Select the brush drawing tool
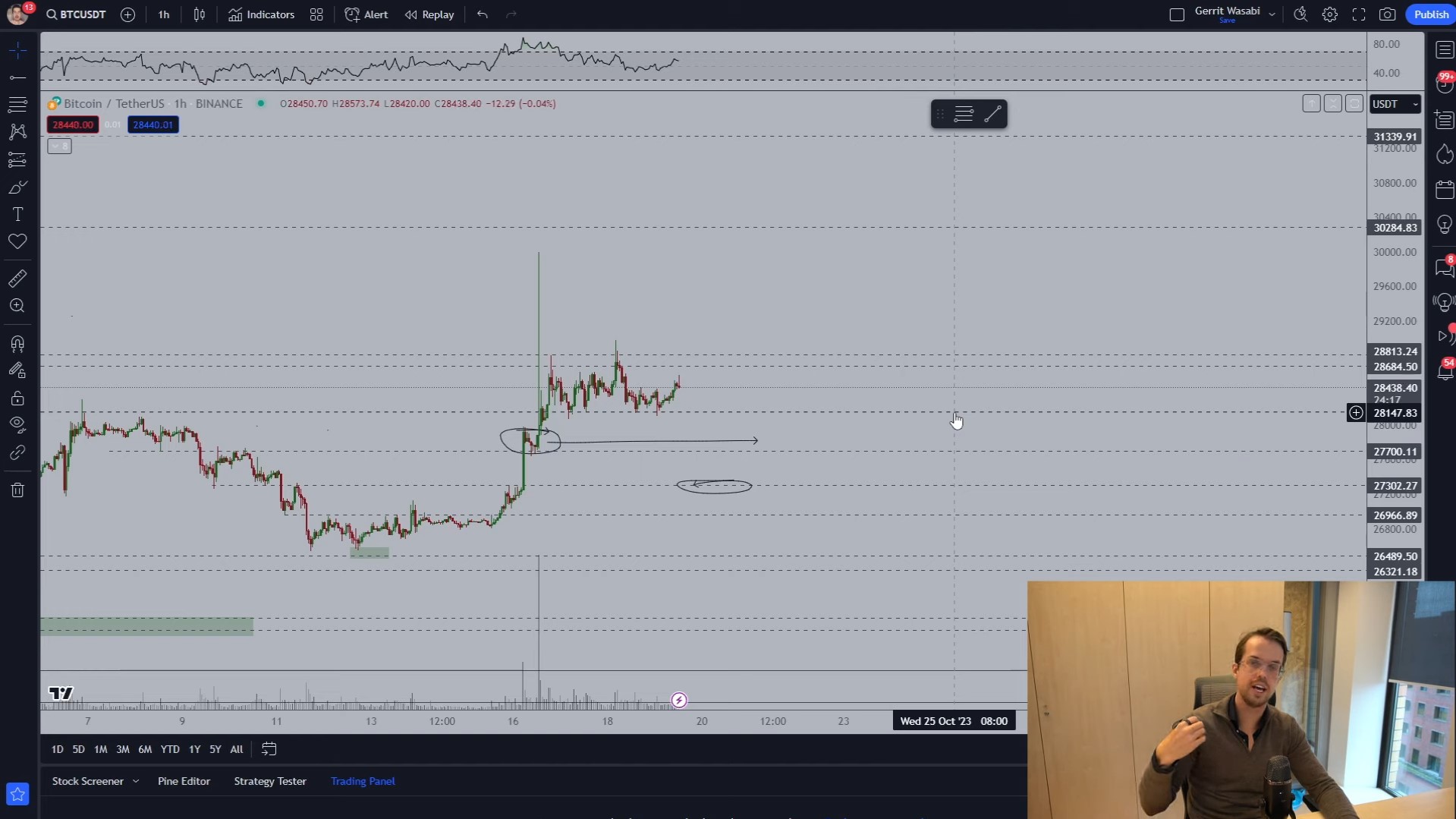This screenshot has width=1456, height=819. tap(17, 187)
